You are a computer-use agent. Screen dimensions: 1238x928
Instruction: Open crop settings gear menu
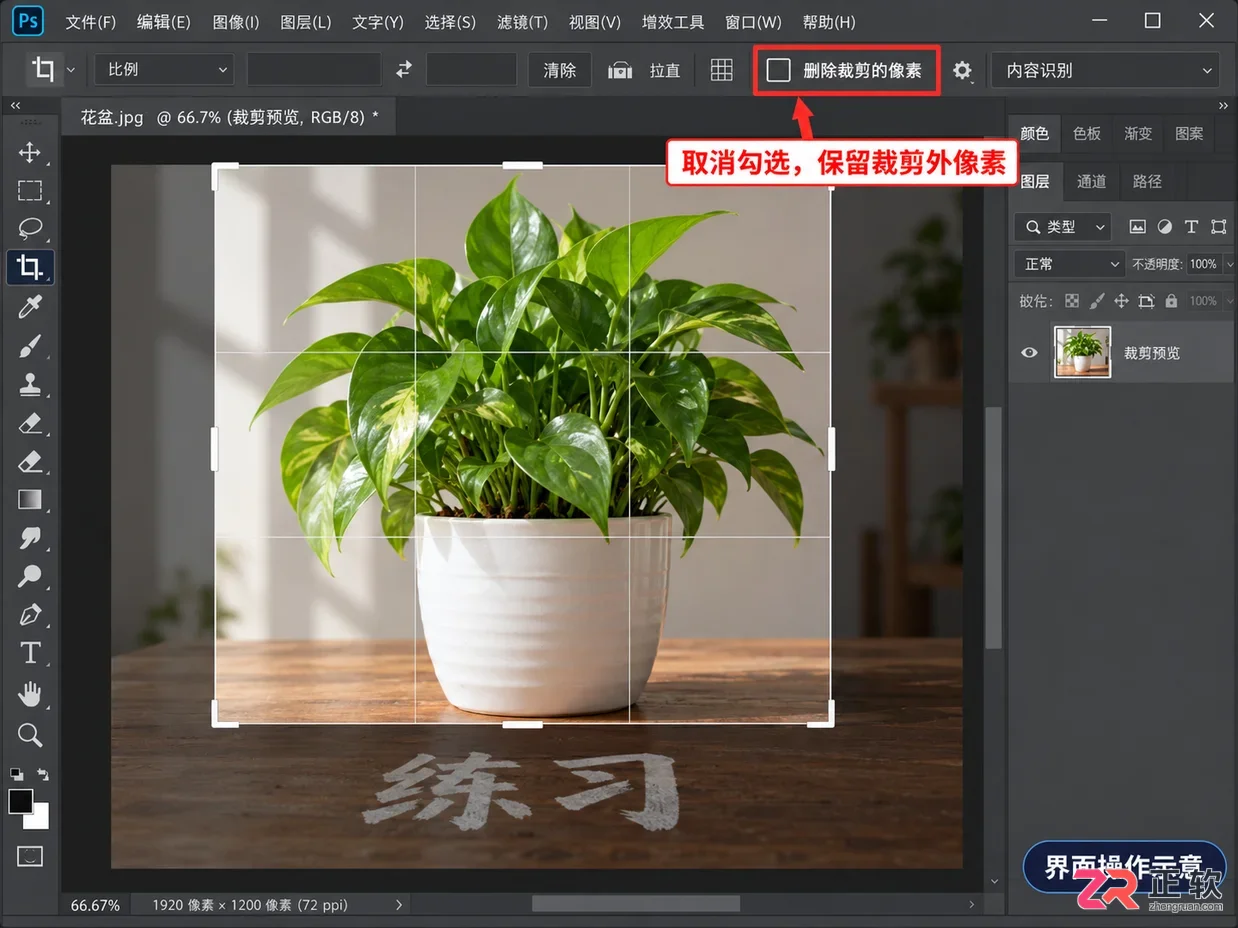pyautogui.click(x=962, y=70)
